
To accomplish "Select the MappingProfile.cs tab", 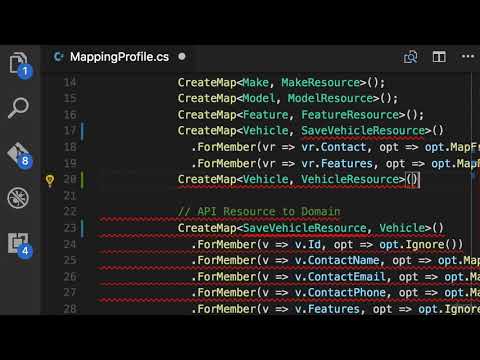I will coord(120,57).
